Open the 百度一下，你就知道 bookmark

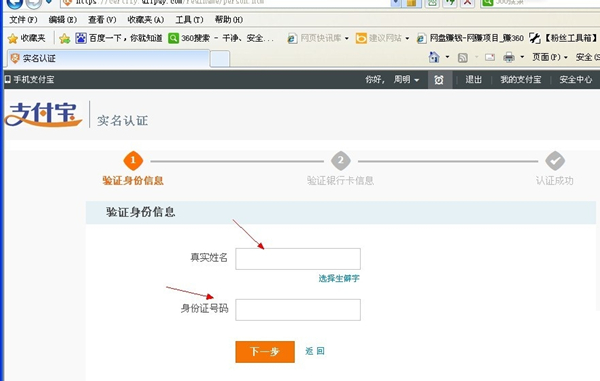(x=119, y=38)
